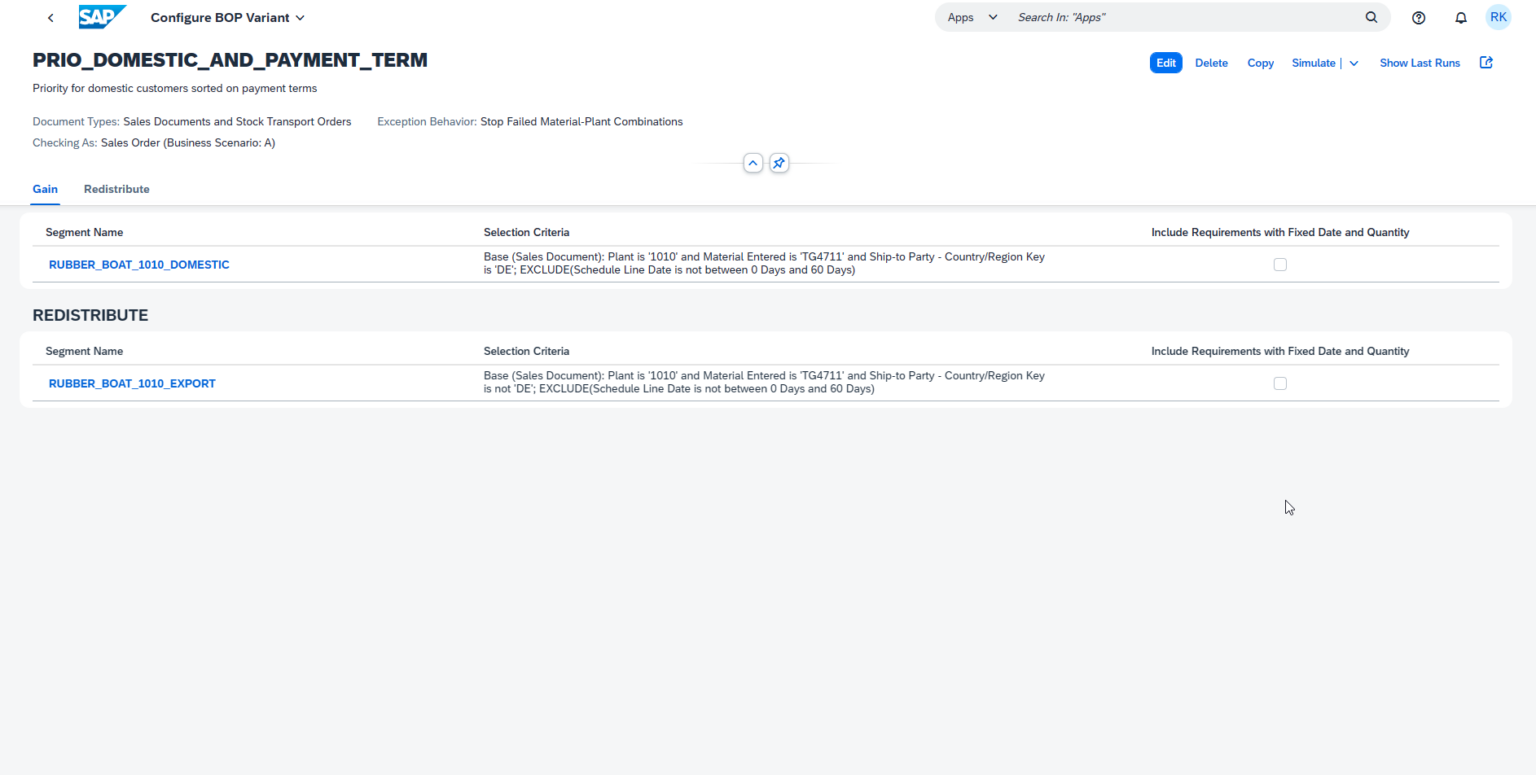
Task: Navigate back with the back arrow
Action: [50, 17]
